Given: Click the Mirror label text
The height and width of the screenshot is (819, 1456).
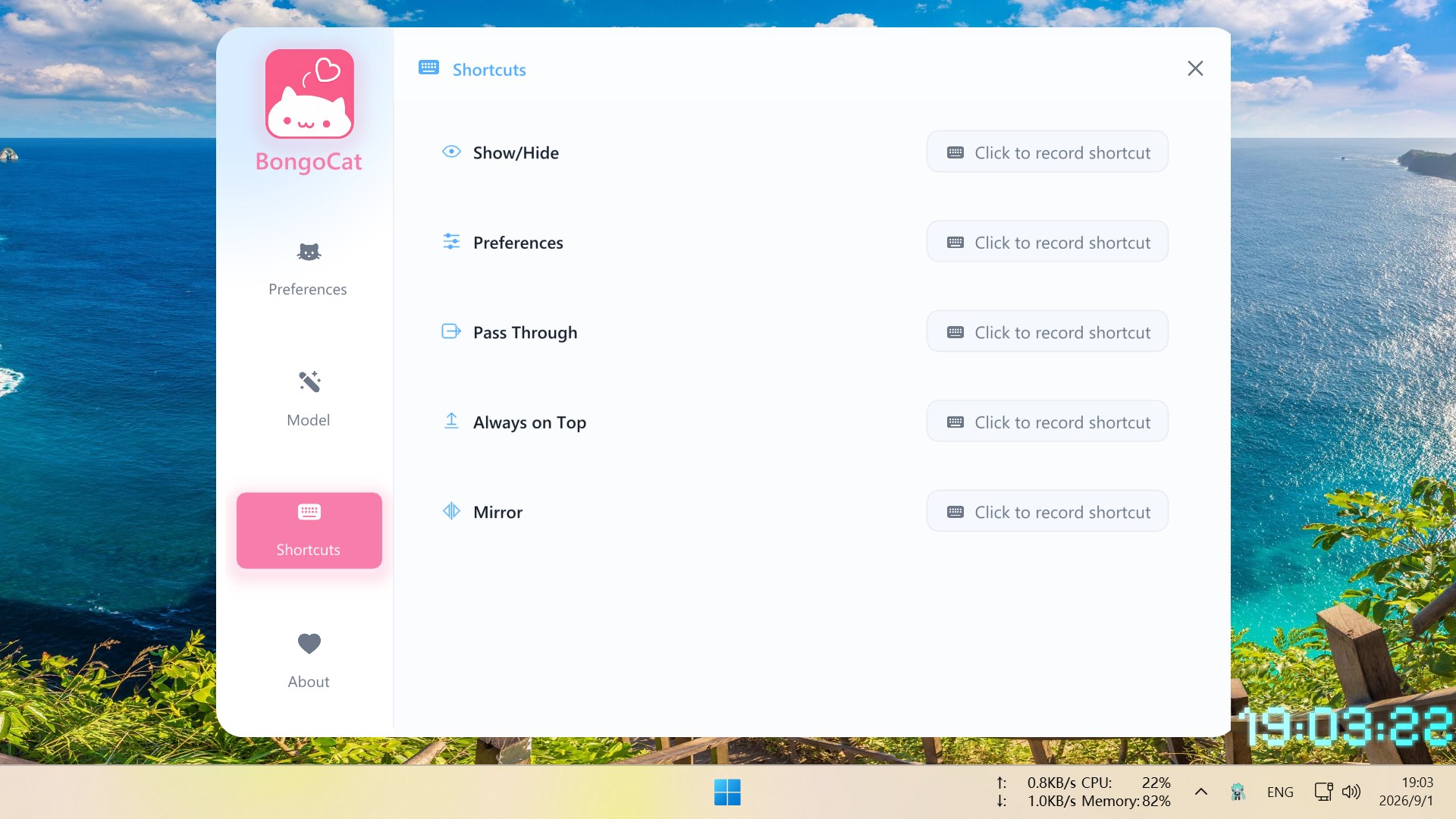Looking at the screenshot, I should point(497,512).
